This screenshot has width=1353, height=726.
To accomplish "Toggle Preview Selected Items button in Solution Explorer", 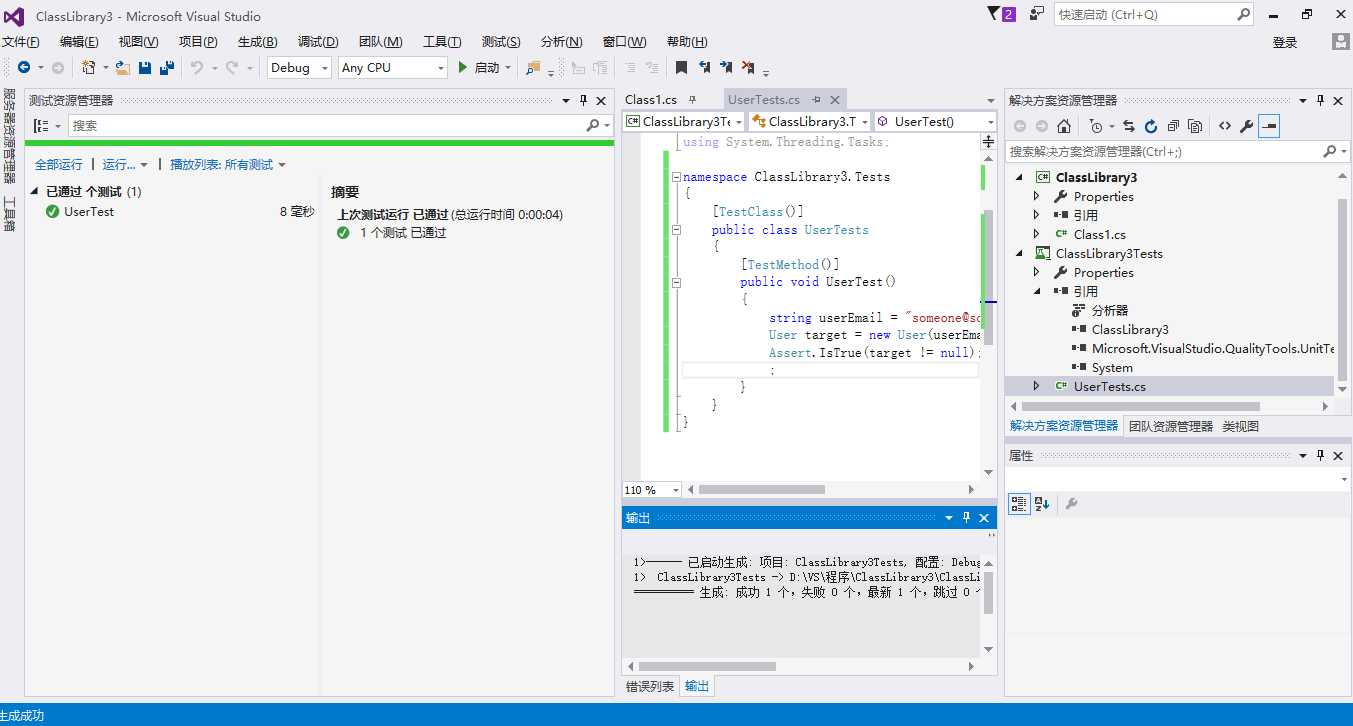I will [x=1269, y=126].
